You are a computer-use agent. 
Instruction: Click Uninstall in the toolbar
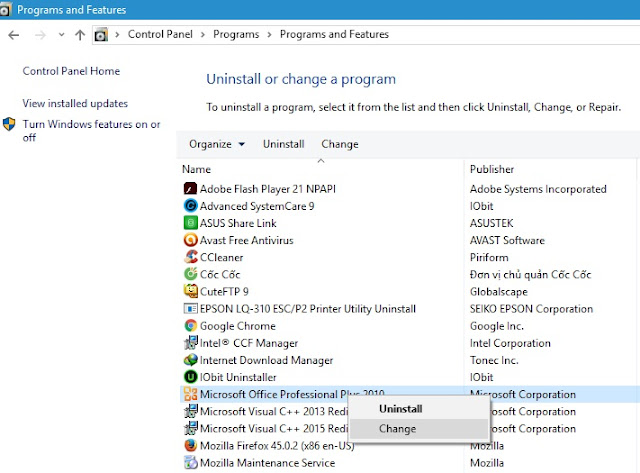284,144
